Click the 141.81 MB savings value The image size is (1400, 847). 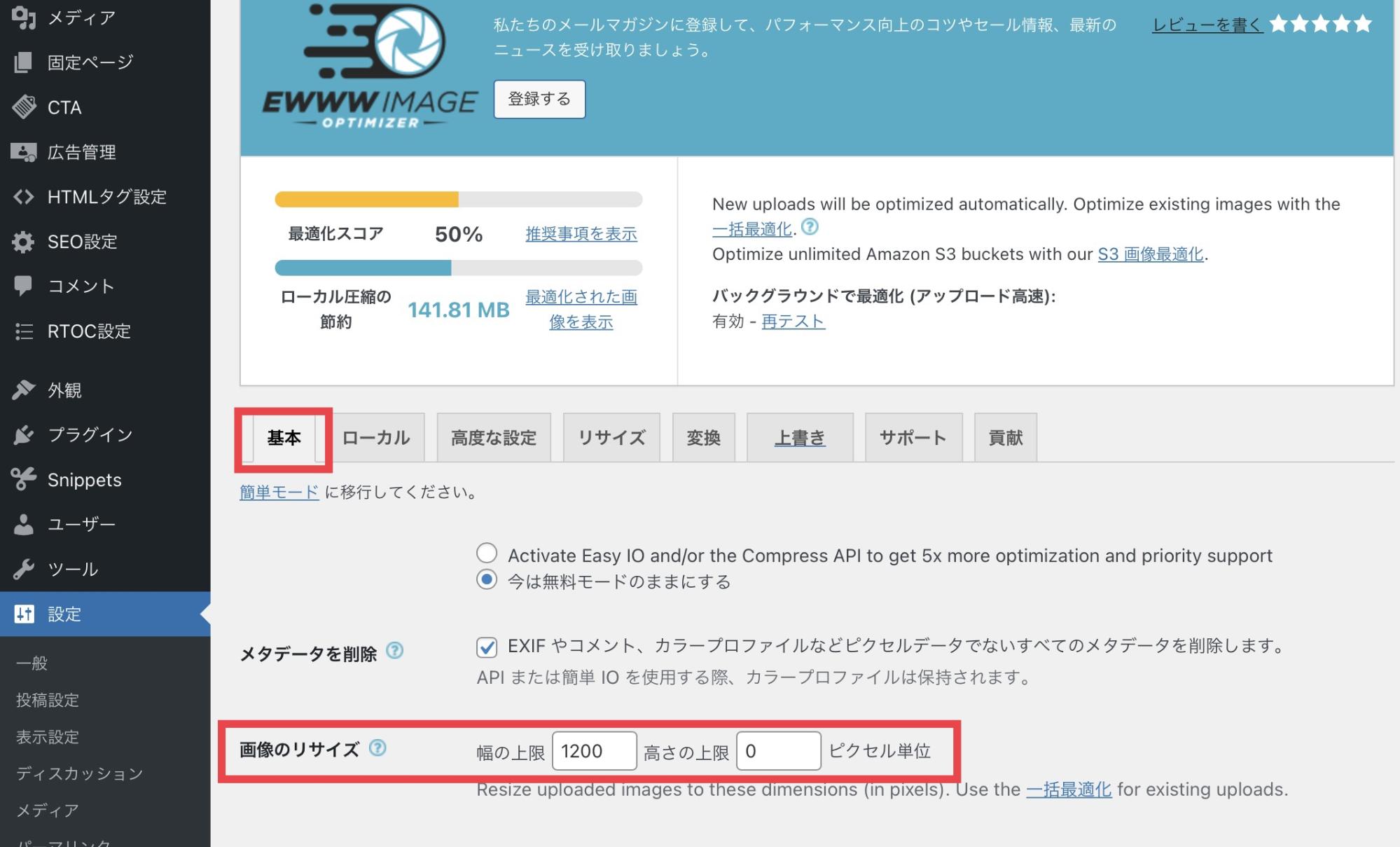(459, 310)
